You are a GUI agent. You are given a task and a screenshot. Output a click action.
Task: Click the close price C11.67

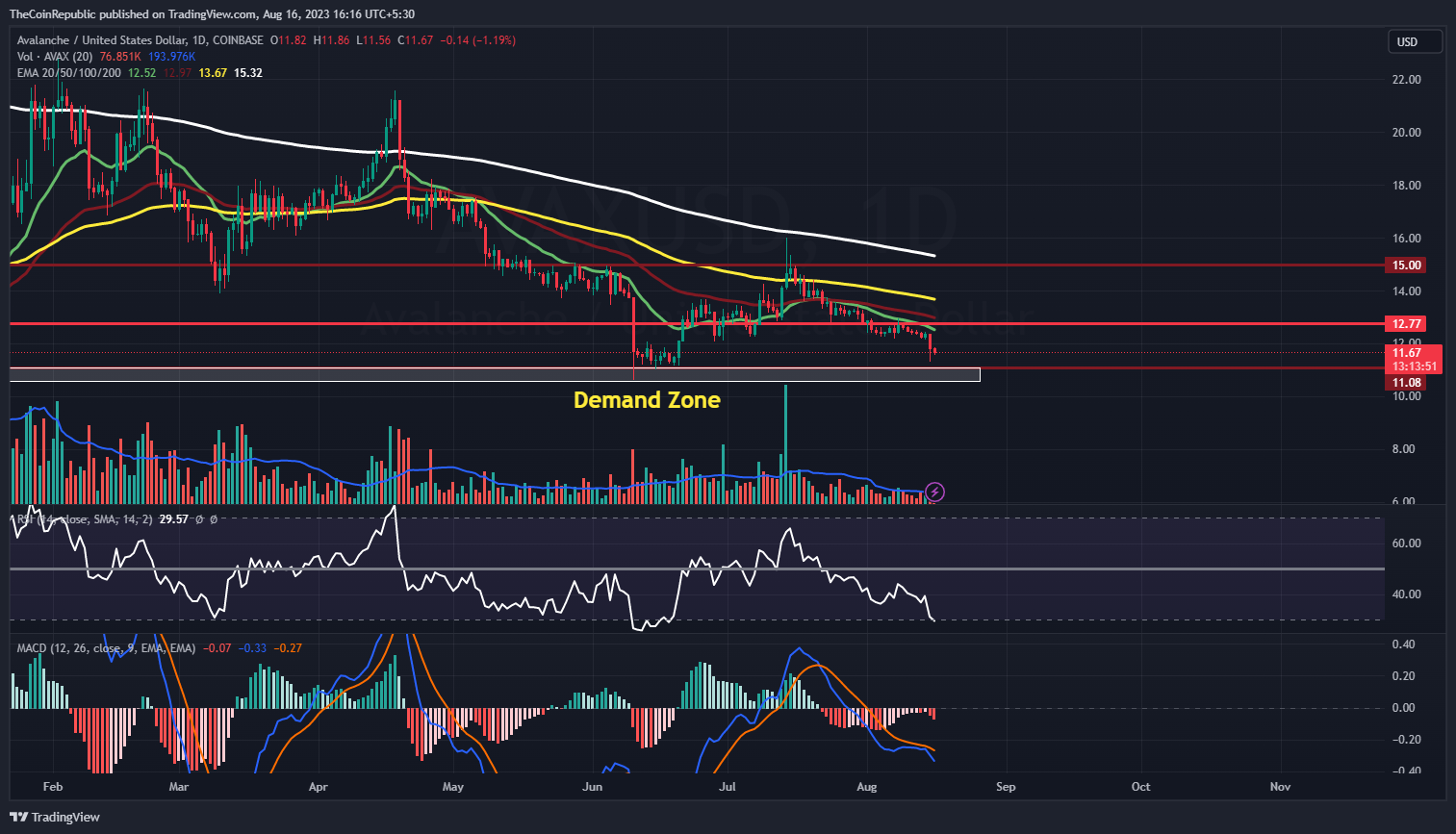pos(416,40)
